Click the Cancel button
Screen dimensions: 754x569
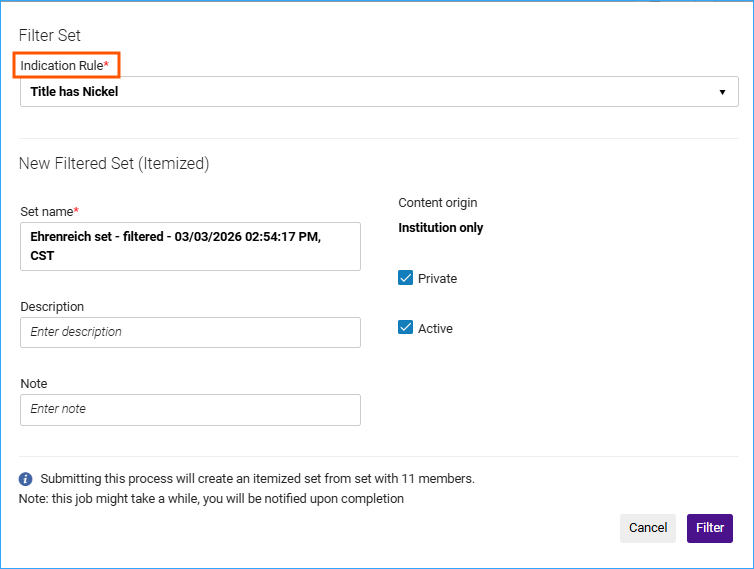648,528
